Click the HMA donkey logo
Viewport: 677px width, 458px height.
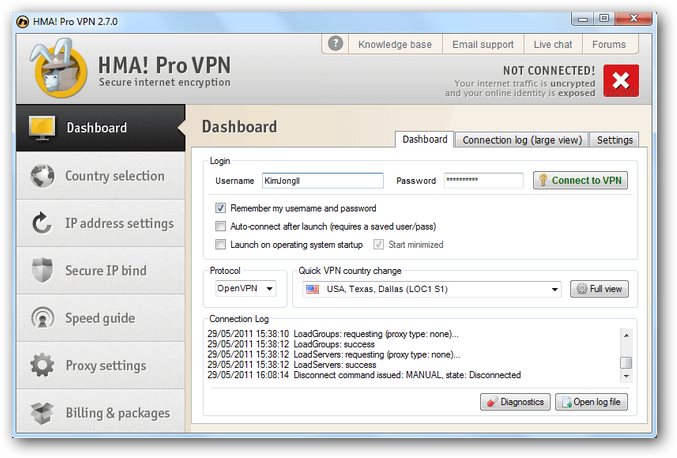[58, 68]
